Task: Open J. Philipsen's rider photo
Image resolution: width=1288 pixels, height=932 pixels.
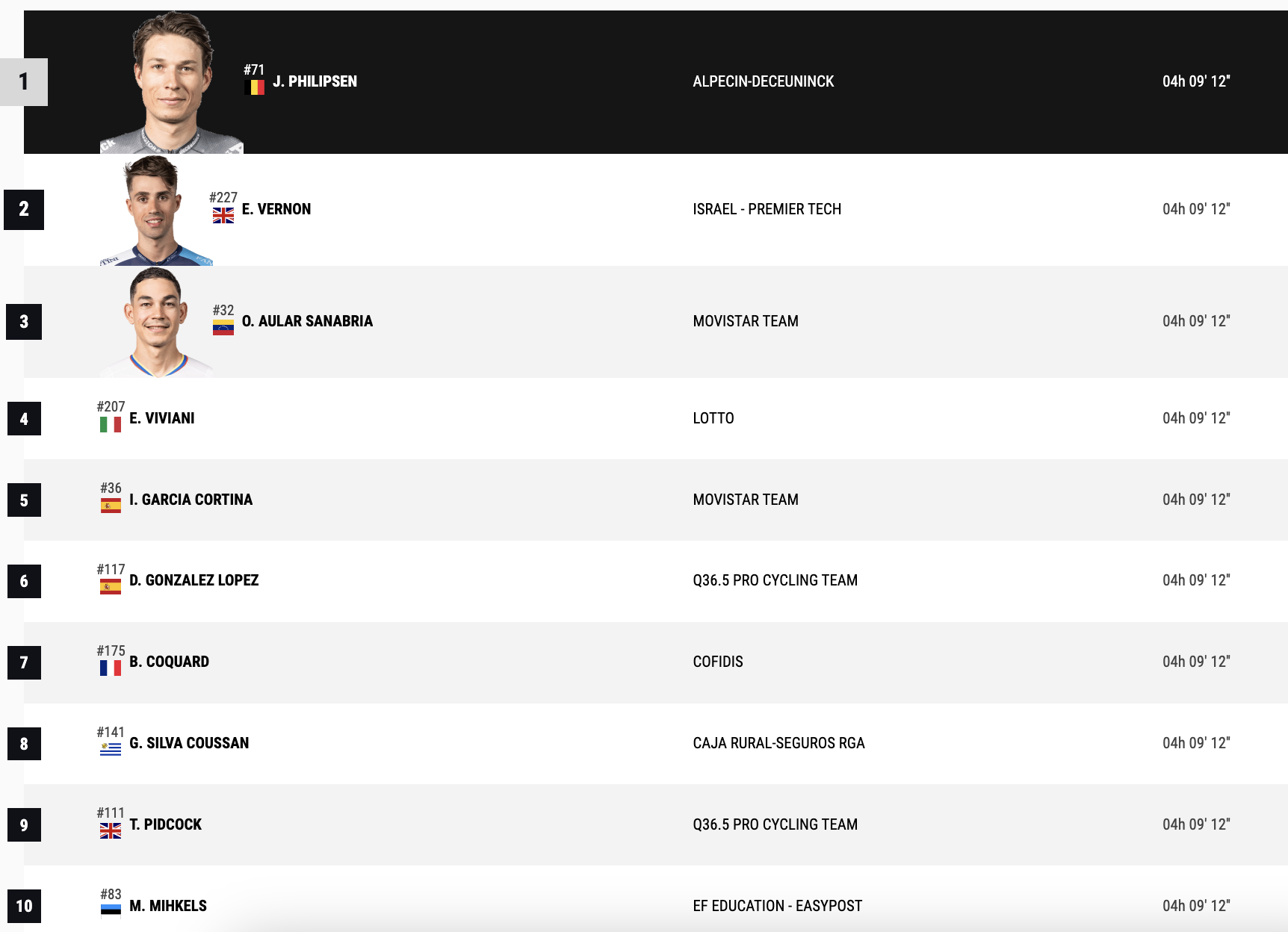Action: tap(172, 82)
